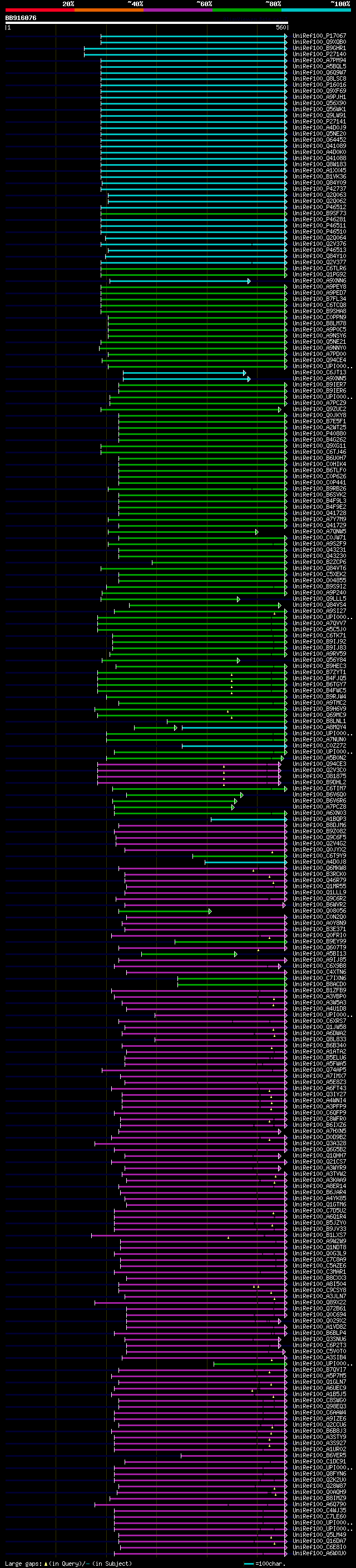Screen dimensions: 356x1568
Task: Click the orange ~40% identity legend segment
Action: [x=109, y=11]
